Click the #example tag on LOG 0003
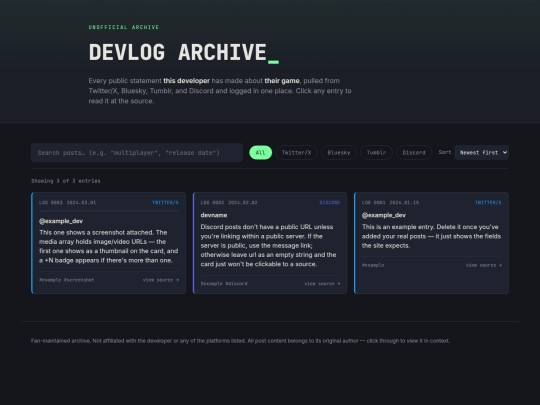This screenshot has width=540, height=405. click(50, 280)
